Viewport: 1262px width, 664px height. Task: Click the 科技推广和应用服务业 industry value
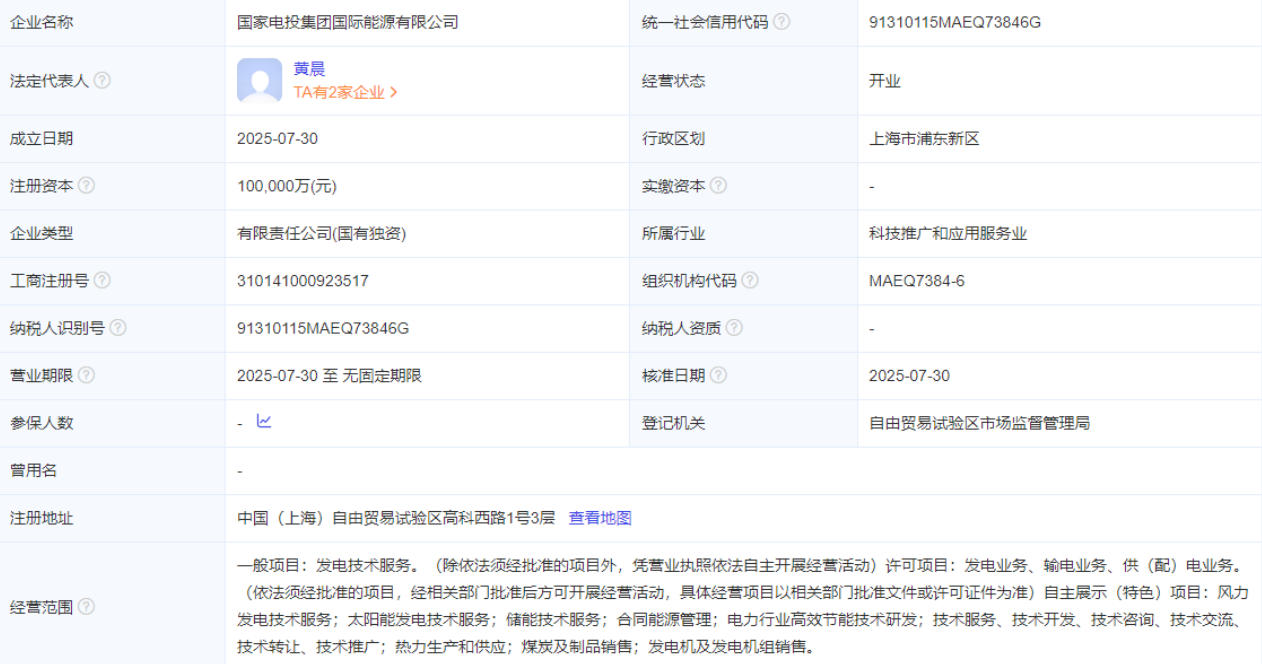click(947, 234)
